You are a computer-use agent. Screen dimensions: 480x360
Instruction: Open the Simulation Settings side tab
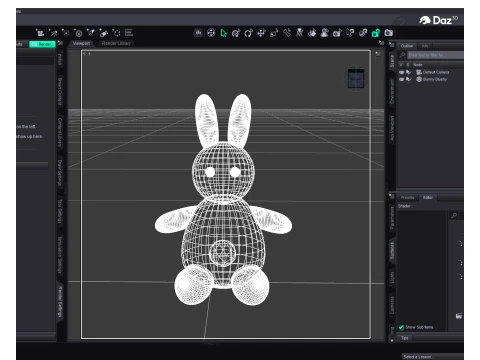click(60, 255)
